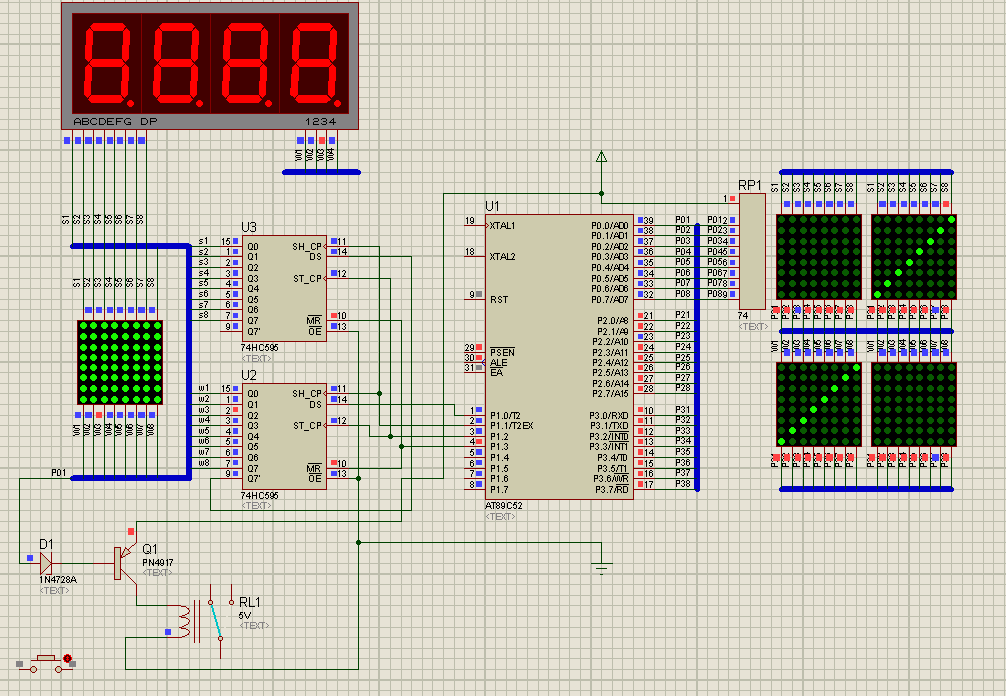The height and width of the screenshot is (696, 1006).
Task: Click the ground terminal symbol
Action: pyautogui.click(x=601, y=568)
